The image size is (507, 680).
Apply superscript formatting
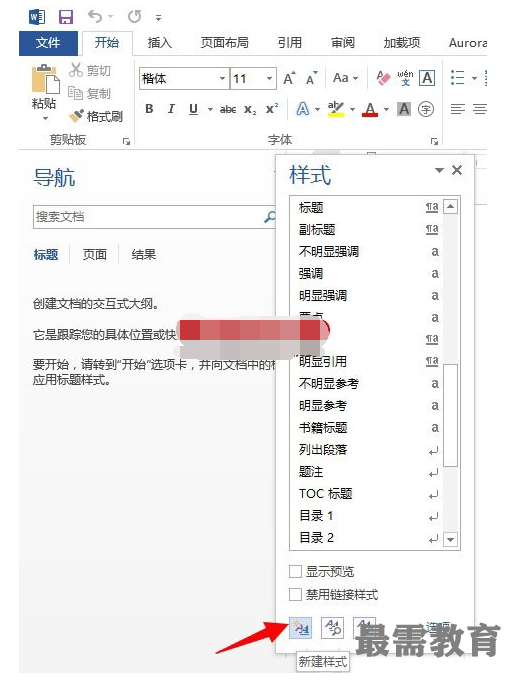coord(272,108)
